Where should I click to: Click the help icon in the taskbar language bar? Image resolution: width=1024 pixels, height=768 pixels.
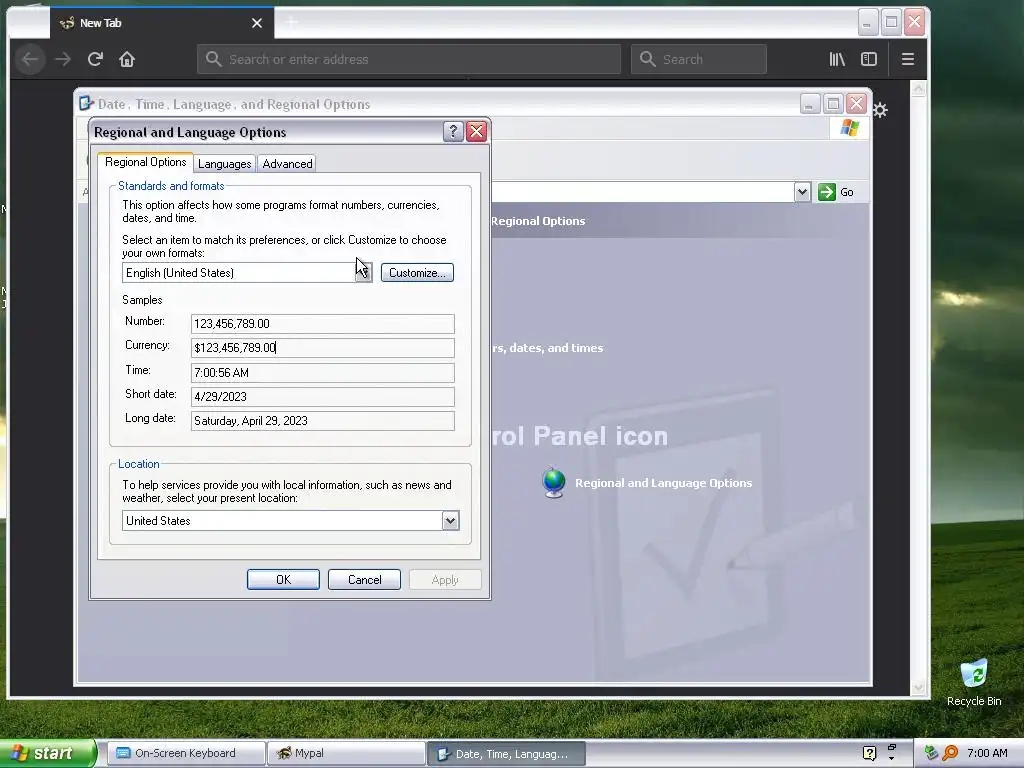pyautogui.click(x=869, y=753)
